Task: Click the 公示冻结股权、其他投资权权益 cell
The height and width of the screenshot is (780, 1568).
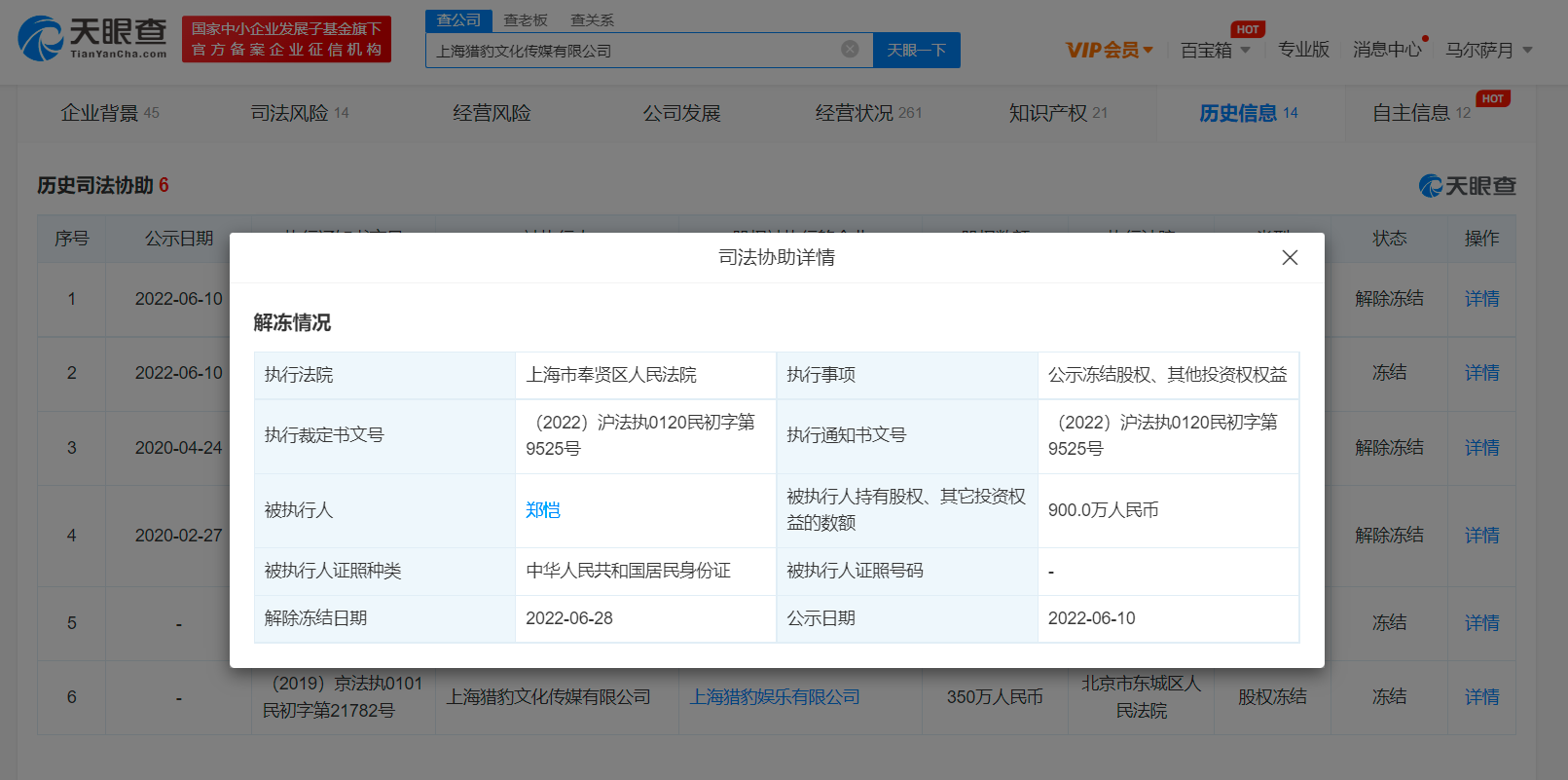Action: point(1167,375)
